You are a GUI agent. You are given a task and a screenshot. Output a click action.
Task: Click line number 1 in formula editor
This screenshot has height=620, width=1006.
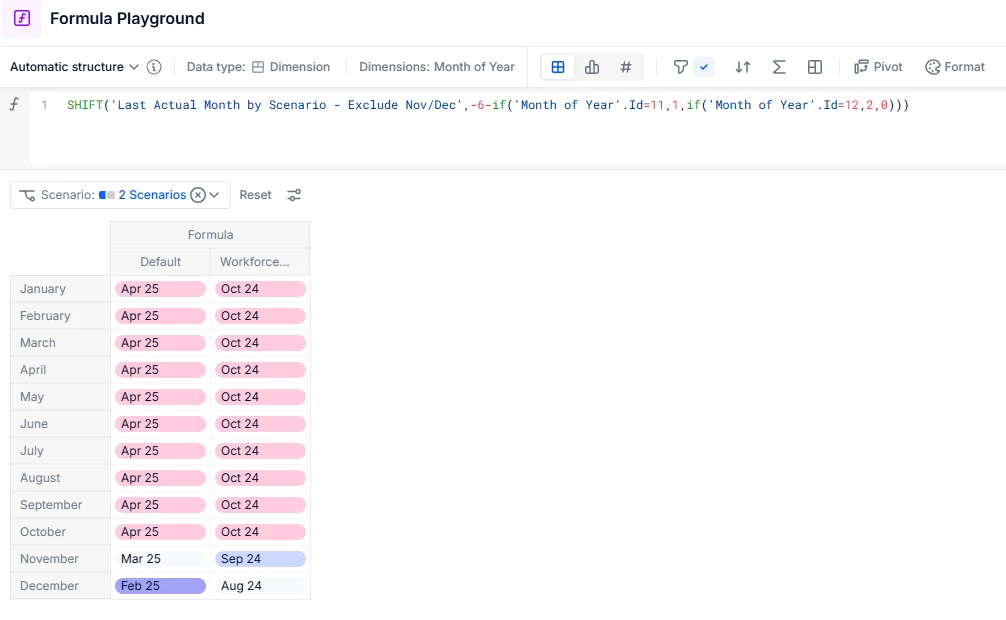point(44,105)
